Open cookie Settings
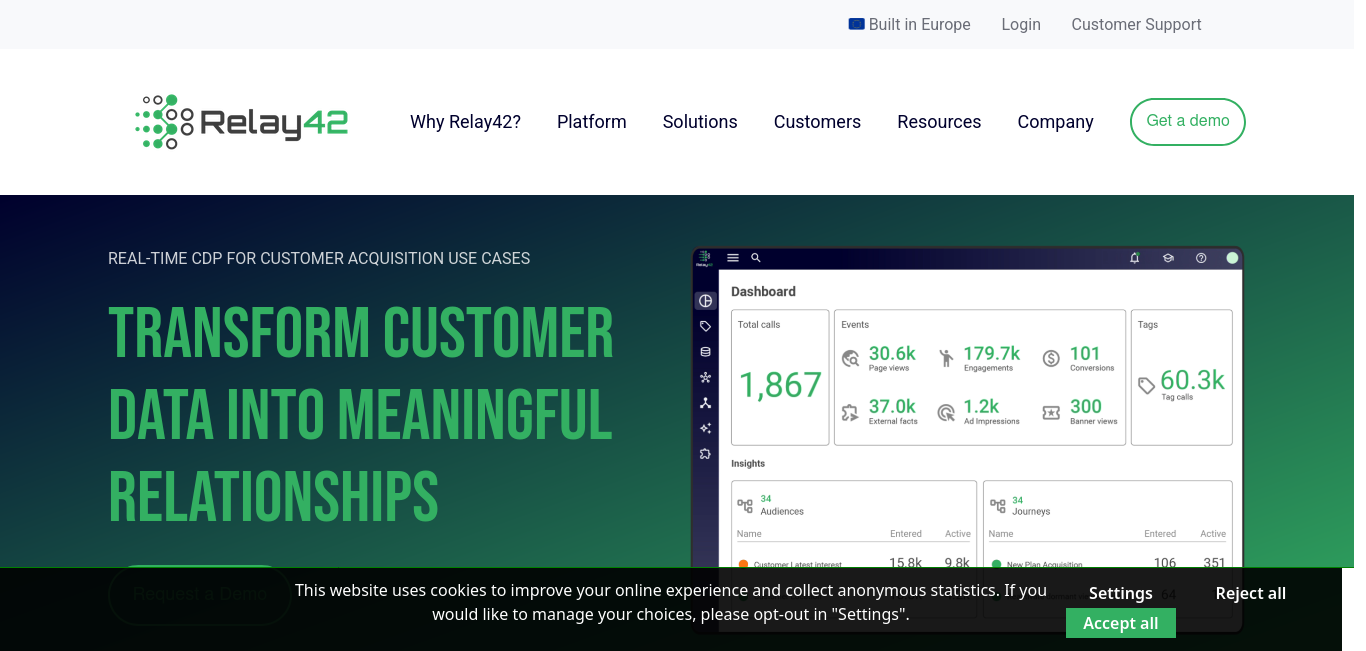This screenshot has width=1366, height=651. [1120, 593]
